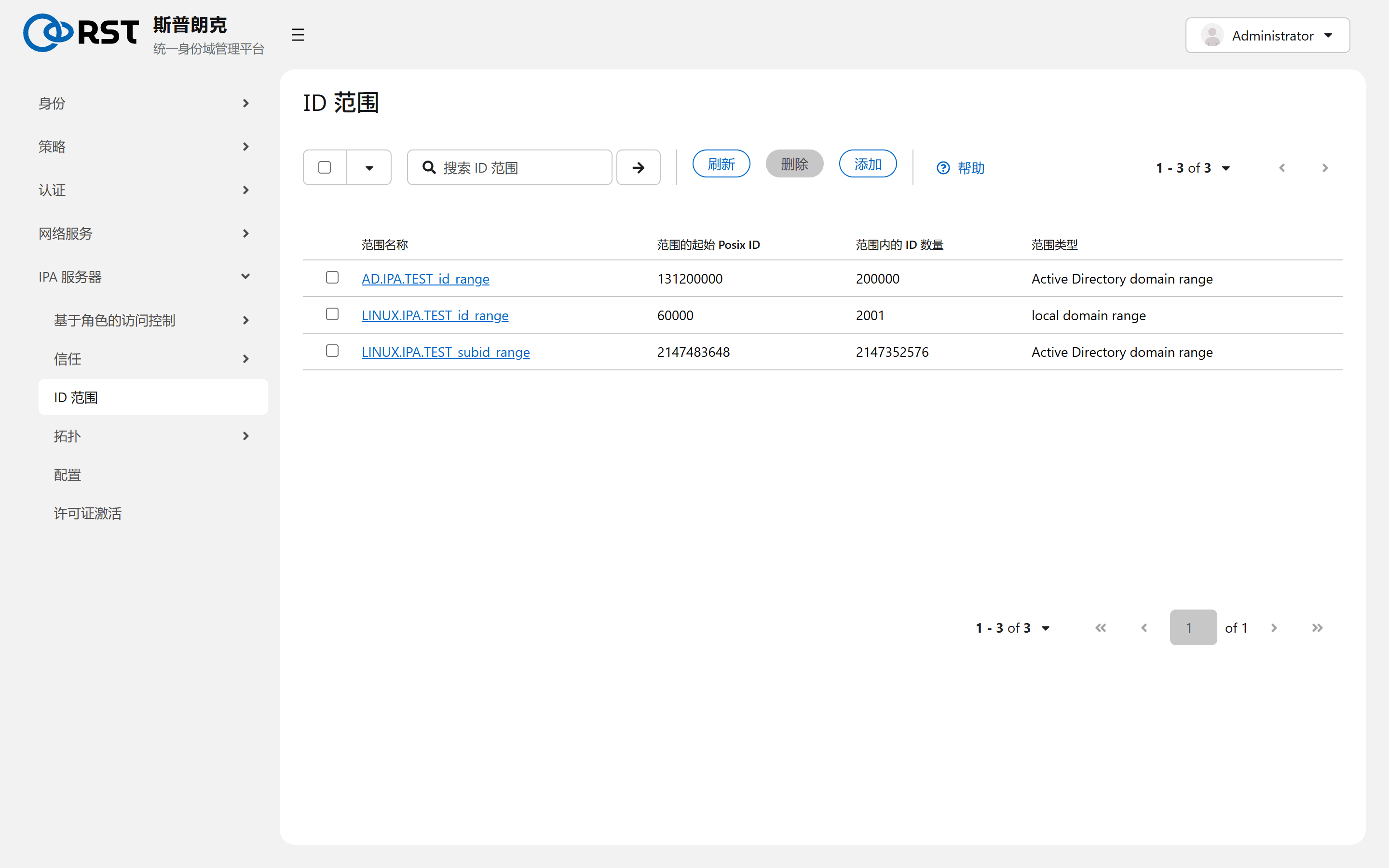Screen dimensions: 1389x868
Task: Jump to first page with double-left arrow
Action: (x=1100, y=627)
